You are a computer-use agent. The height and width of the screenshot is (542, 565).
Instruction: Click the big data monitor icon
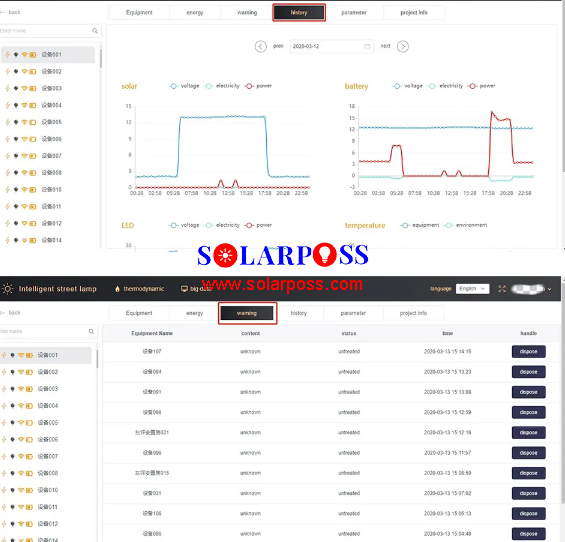click(x=184, y=289)
